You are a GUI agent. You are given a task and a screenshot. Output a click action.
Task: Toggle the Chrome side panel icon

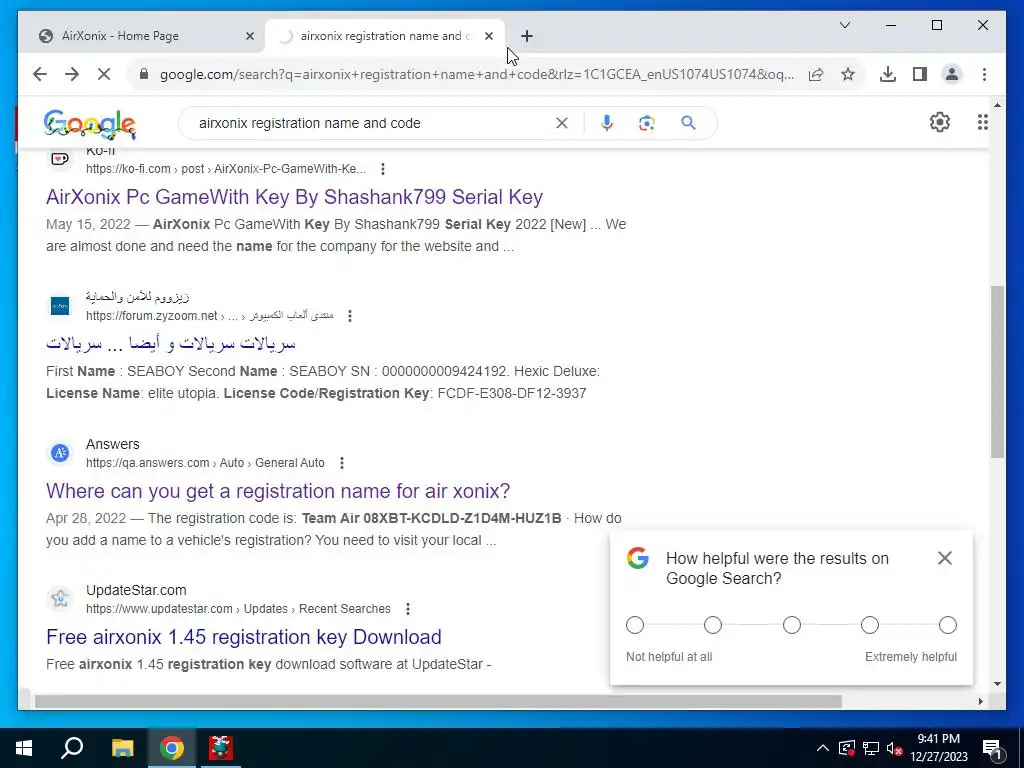(x=920, y=74)
